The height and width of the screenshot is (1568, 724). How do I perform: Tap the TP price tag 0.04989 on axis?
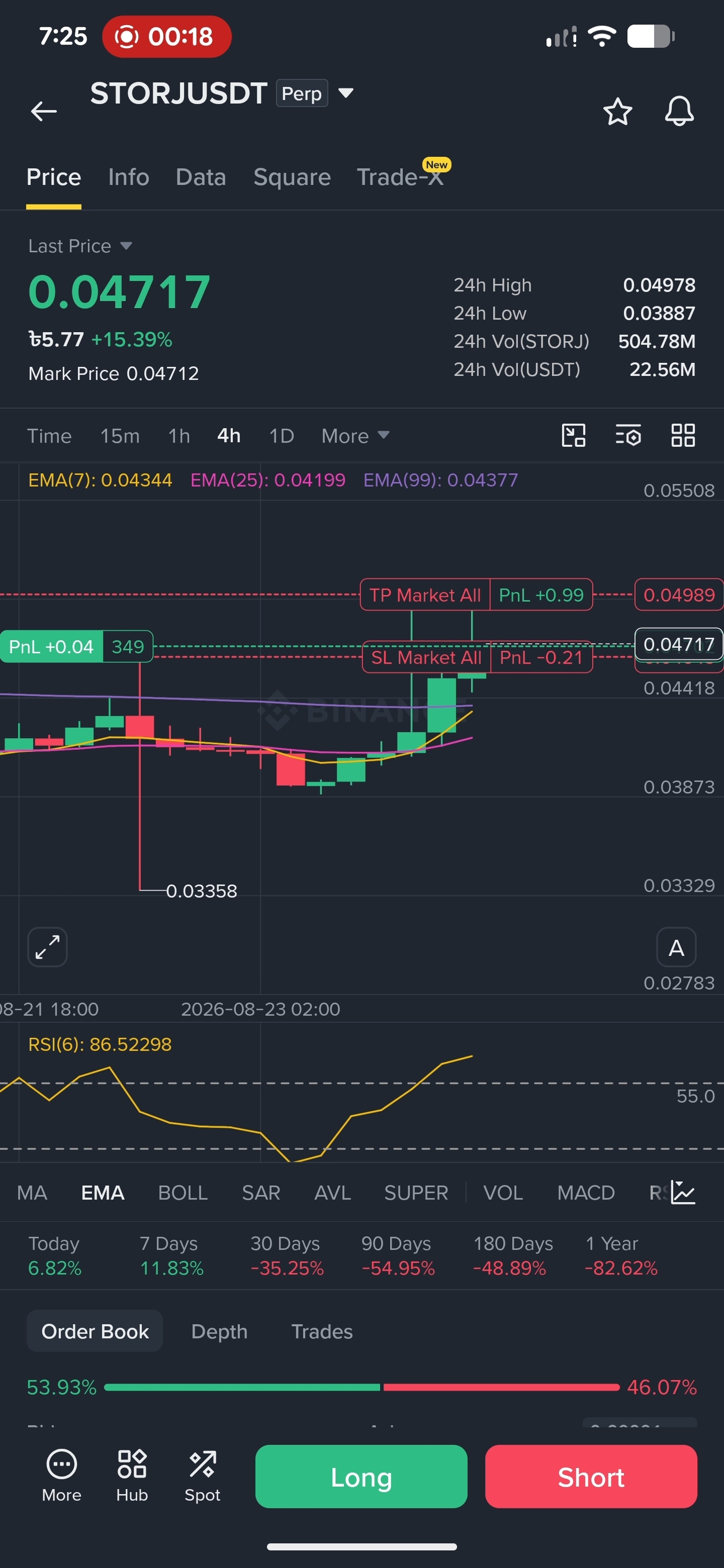coord(679,595)
